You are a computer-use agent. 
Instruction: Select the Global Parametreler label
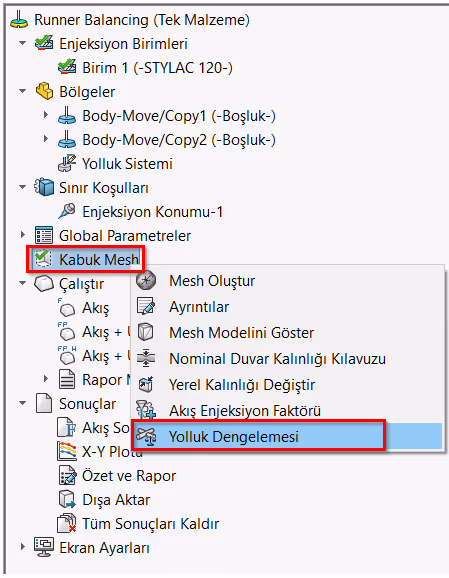point(125,236)
